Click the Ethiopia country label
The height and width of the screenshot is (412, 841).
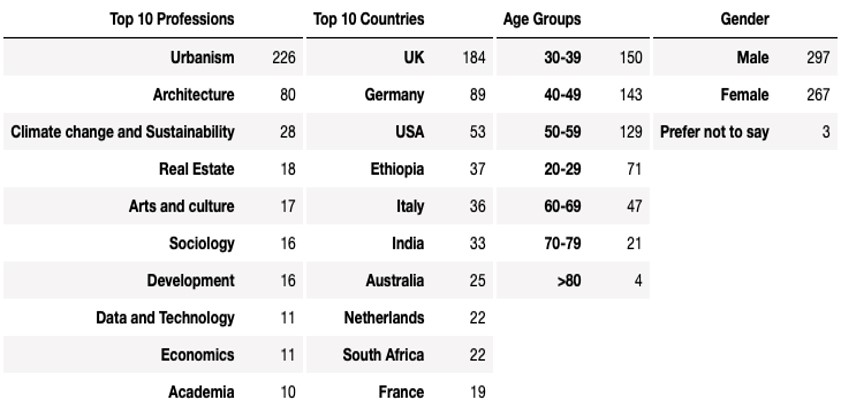(397, 169)
